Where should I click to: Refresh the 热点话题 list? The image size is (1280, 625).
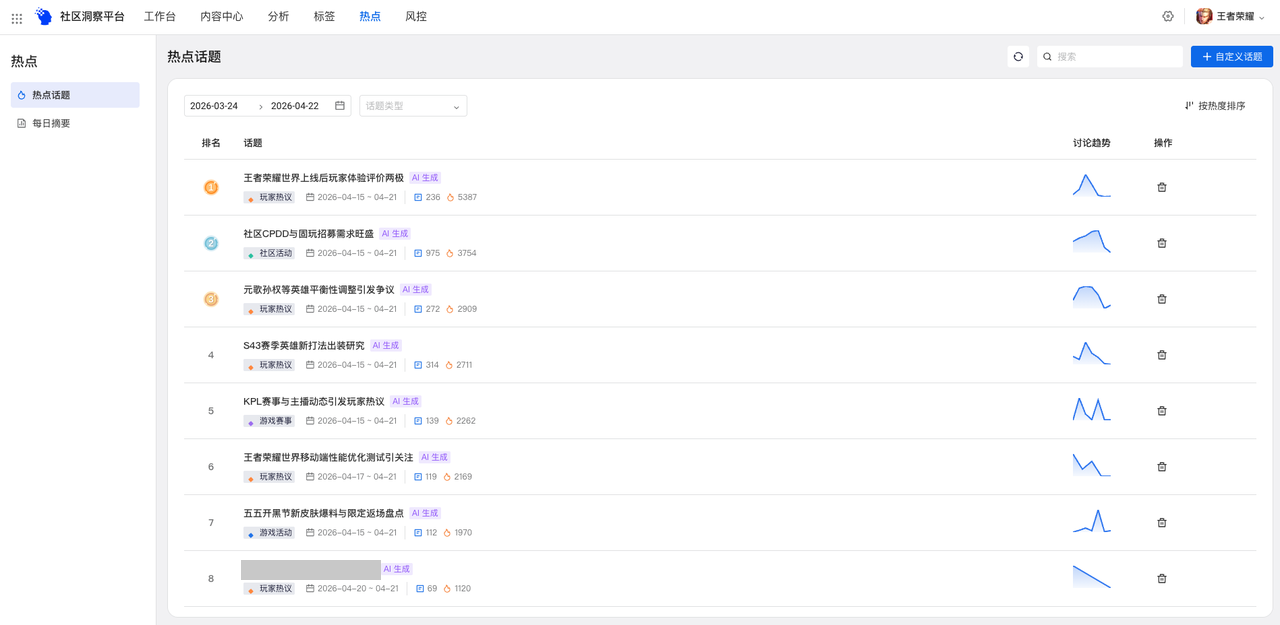pyautogui.click(x=1018, y=57)
